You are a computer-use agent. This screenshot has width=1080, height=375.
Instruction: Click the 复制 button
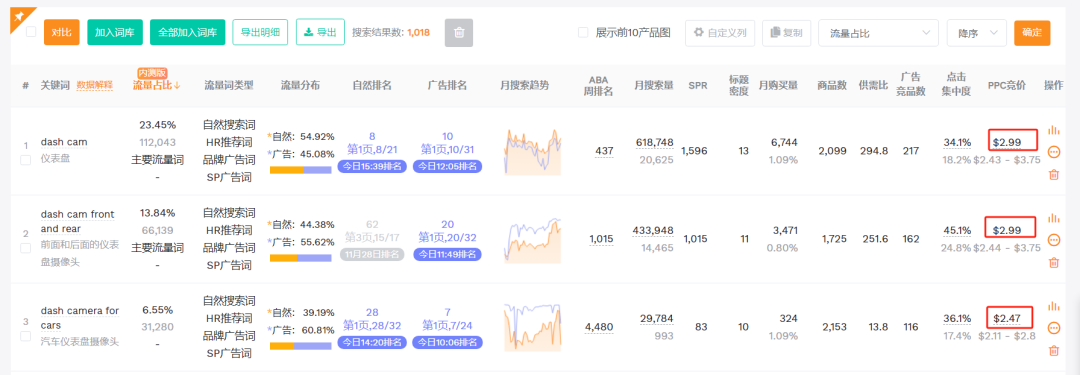(787, 32)
